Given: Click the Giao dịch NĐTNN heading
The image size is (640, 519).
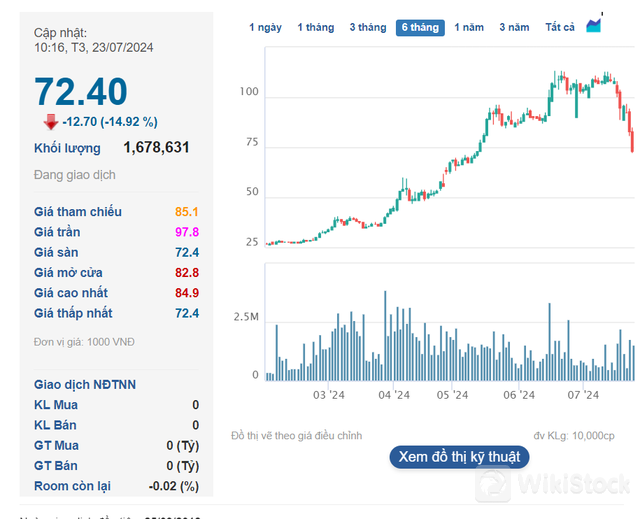Looking at the screenshot, I should point(85,385).
